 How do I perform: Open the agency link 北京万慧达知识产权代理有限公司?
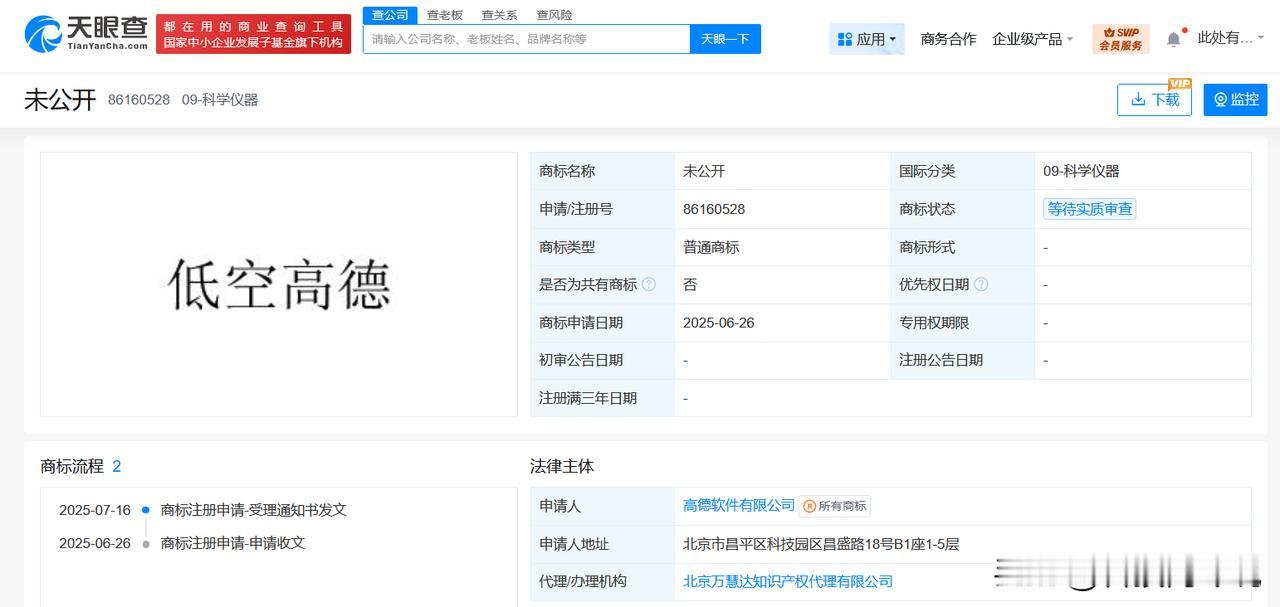click(x=788, y=581)
